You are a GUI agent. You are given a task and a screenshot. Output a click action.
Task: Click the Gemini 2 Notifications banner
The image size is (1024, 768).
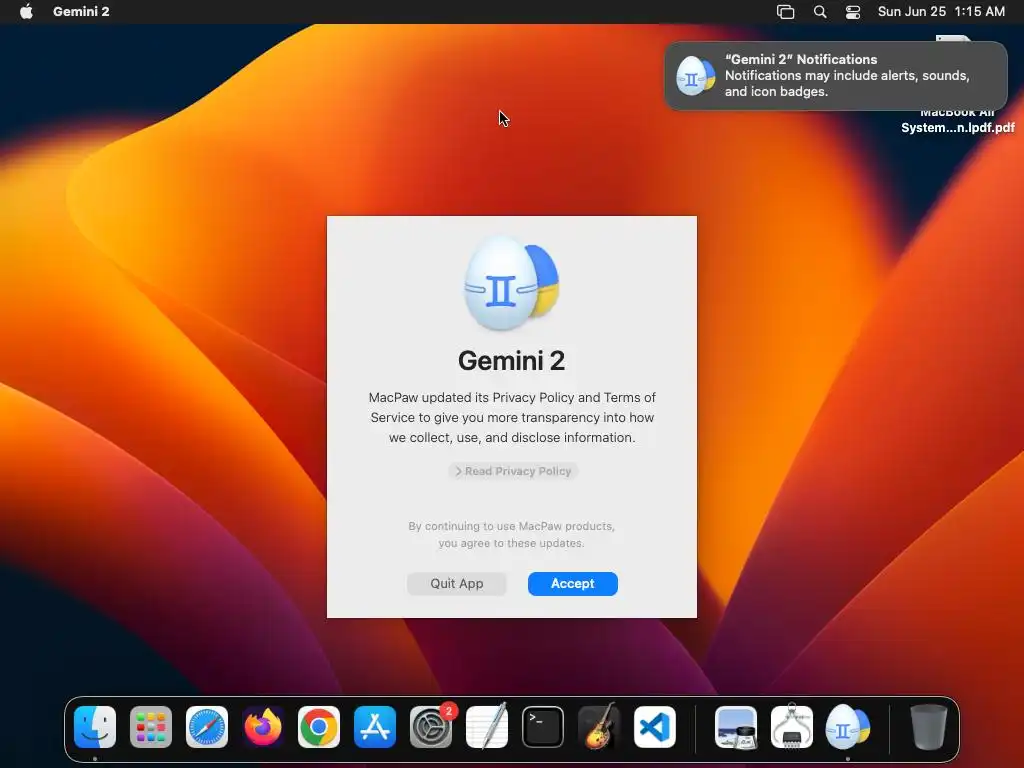835,76
